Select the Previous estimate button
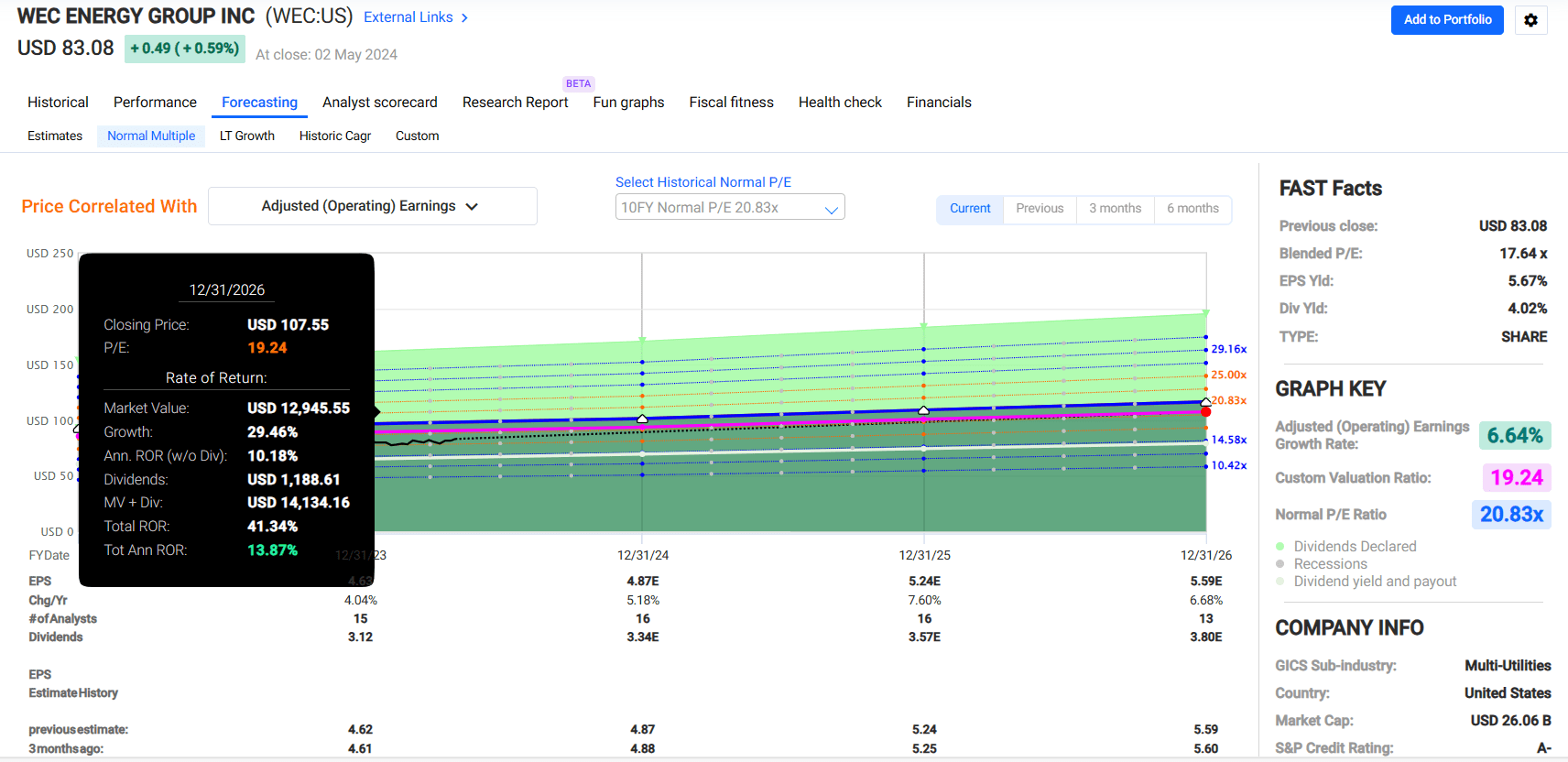1568x762 pixels. (x=1040, y=209)
